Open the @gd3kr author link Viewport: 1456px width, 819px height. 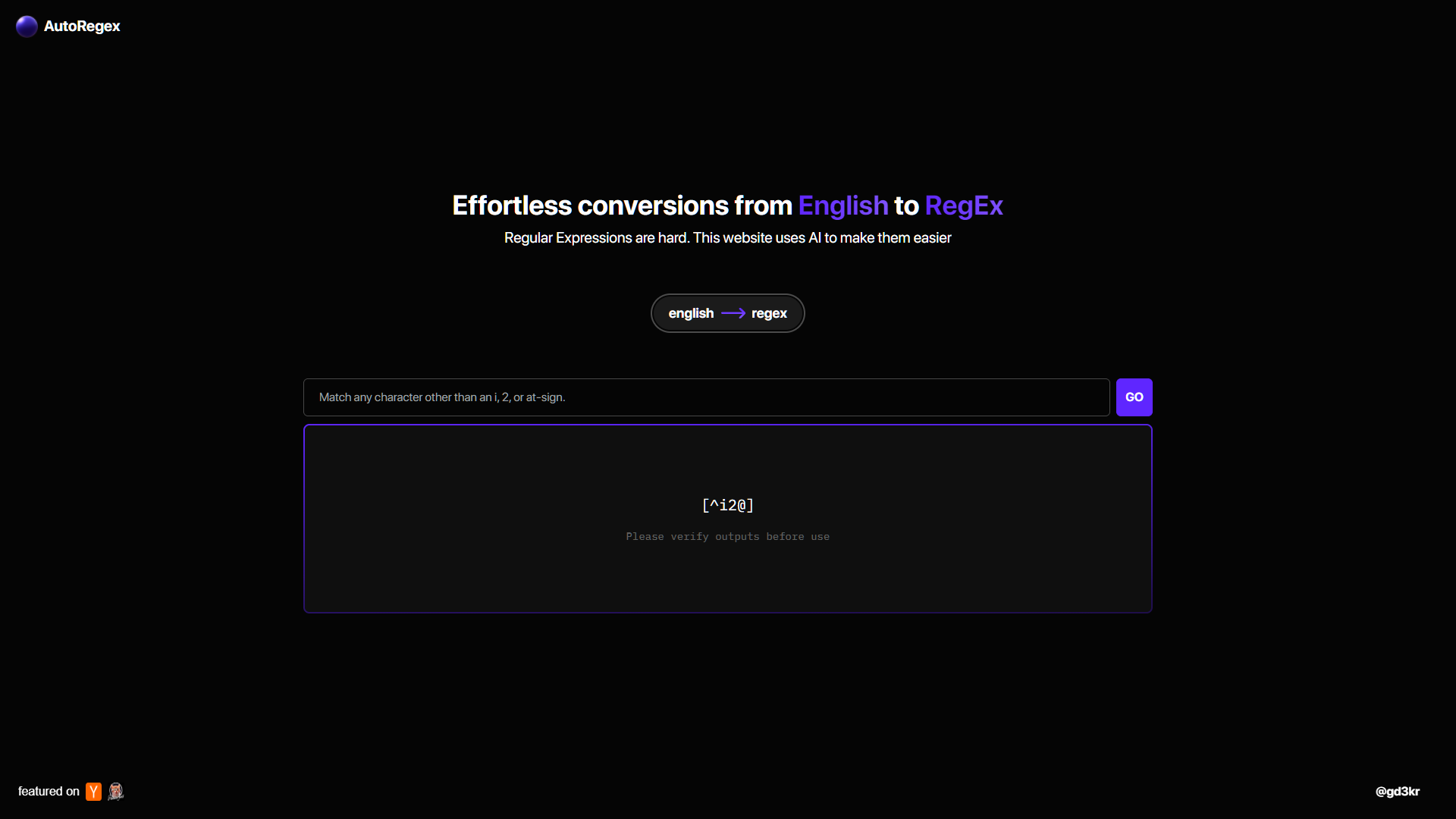pos(1397,792)
